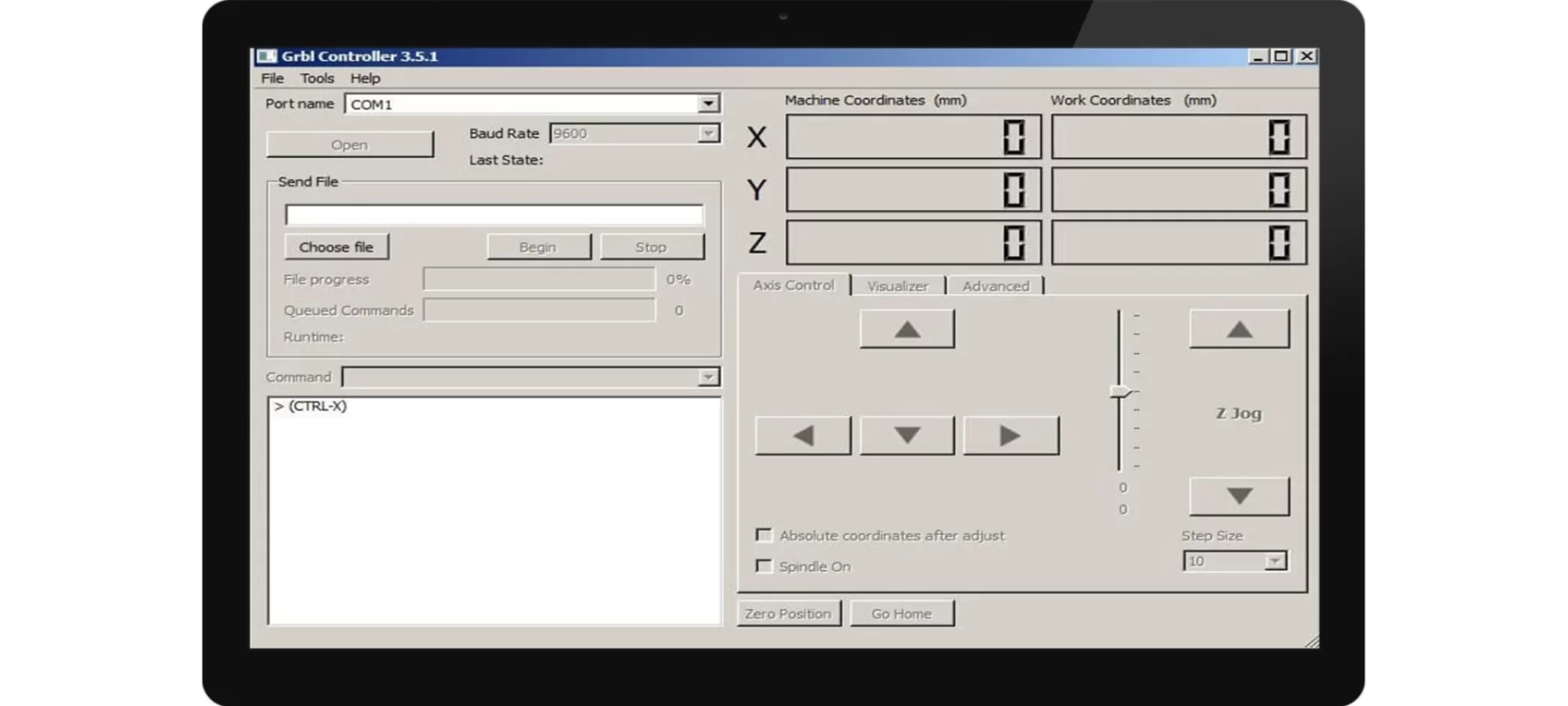
Task: Click the X work coordinate display
Action: (x=1179, y=137)
